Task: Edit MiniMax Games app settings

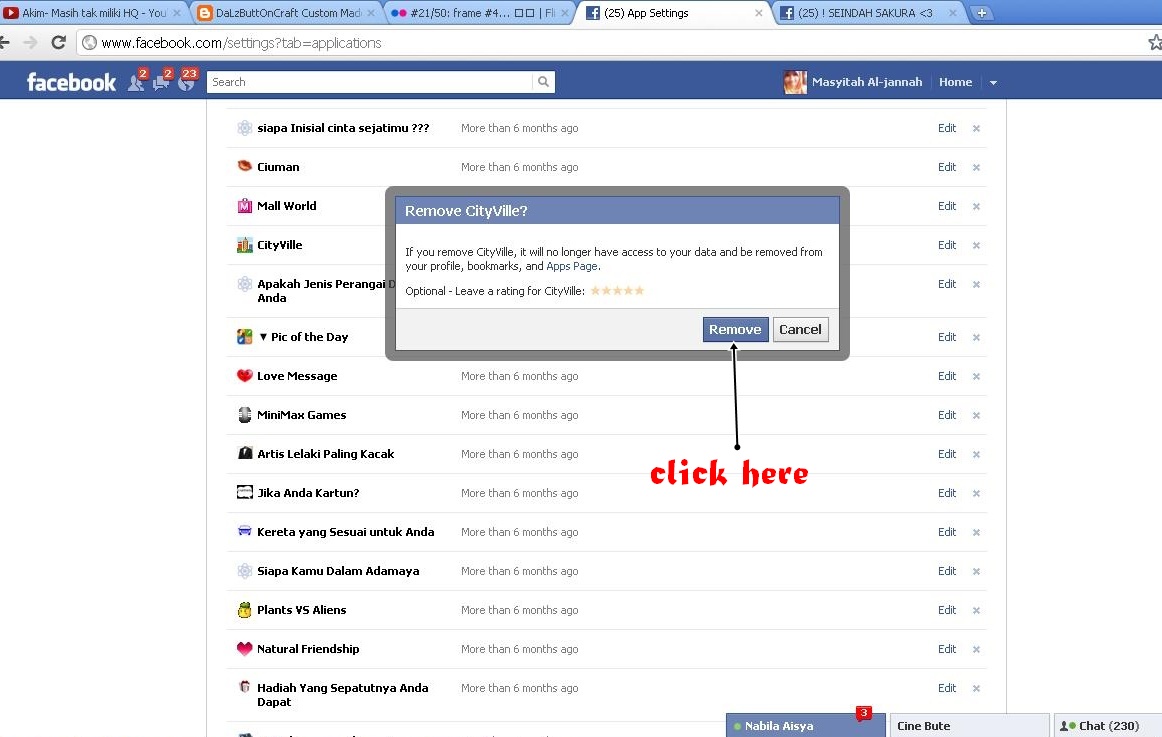Action: pos(947,415)
